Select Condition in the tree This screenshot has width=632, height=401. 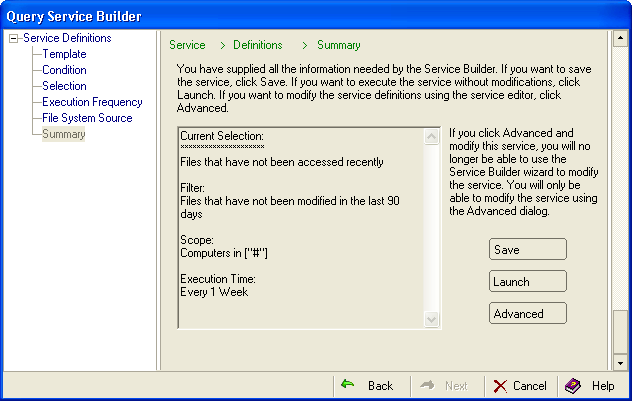pyautogui.click(x=64, y=70)
